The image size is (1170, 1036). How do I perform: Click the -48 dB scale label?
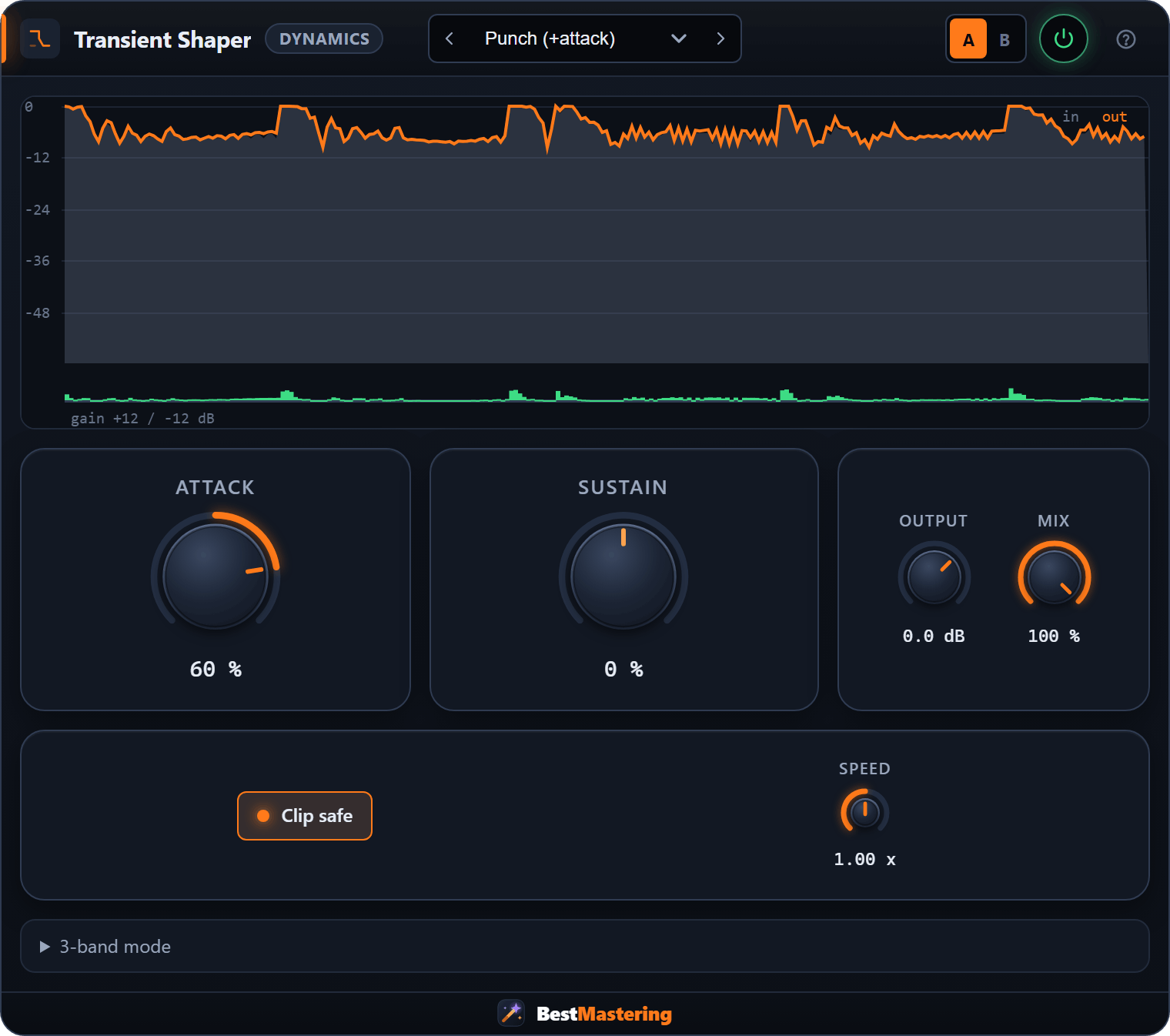pos(38,312)
